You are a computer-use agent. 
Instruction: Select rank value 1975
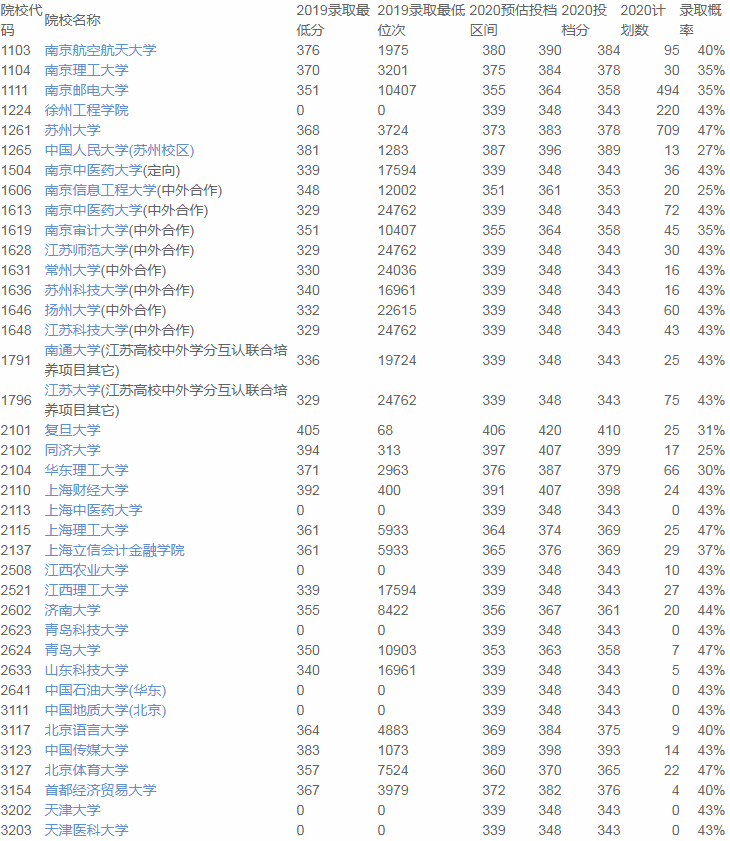(x=393, y=50)
